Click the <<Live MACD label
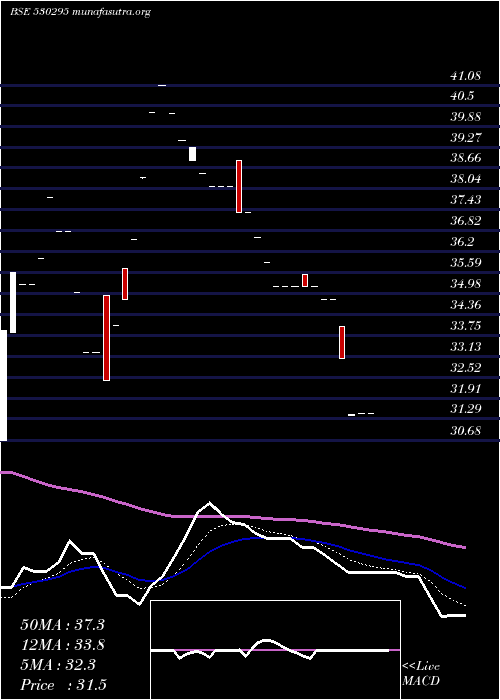The width and height of the screenshot is (500, 700). [421, 674]
